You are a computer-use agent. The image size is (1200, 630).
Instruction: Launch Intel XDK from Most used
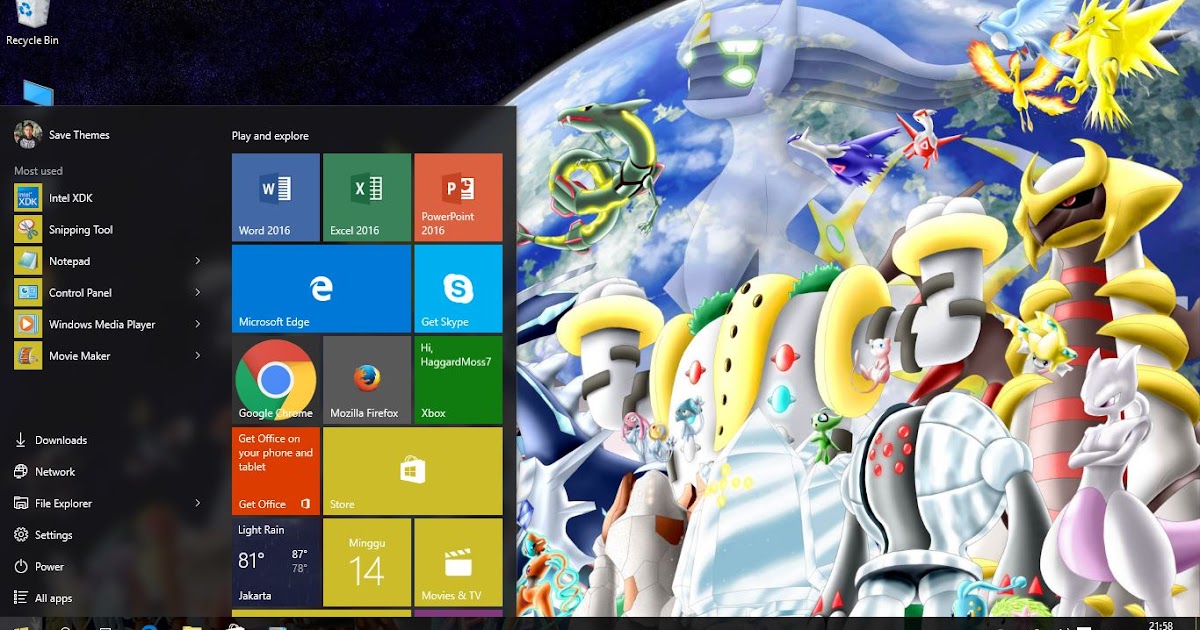click(108, 198)
